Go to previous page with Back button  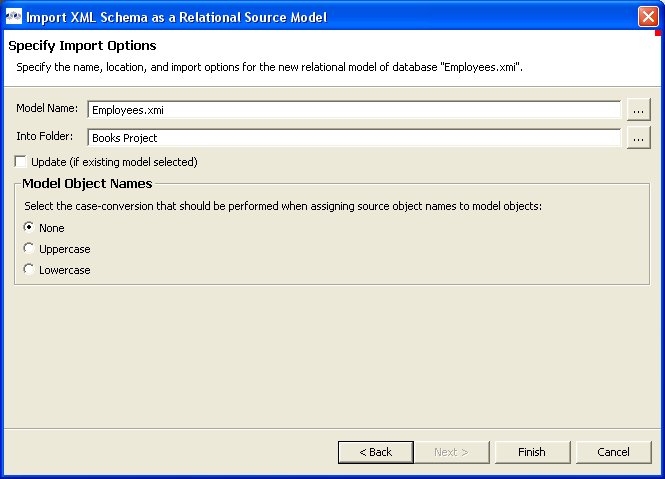tap(375, 452)
